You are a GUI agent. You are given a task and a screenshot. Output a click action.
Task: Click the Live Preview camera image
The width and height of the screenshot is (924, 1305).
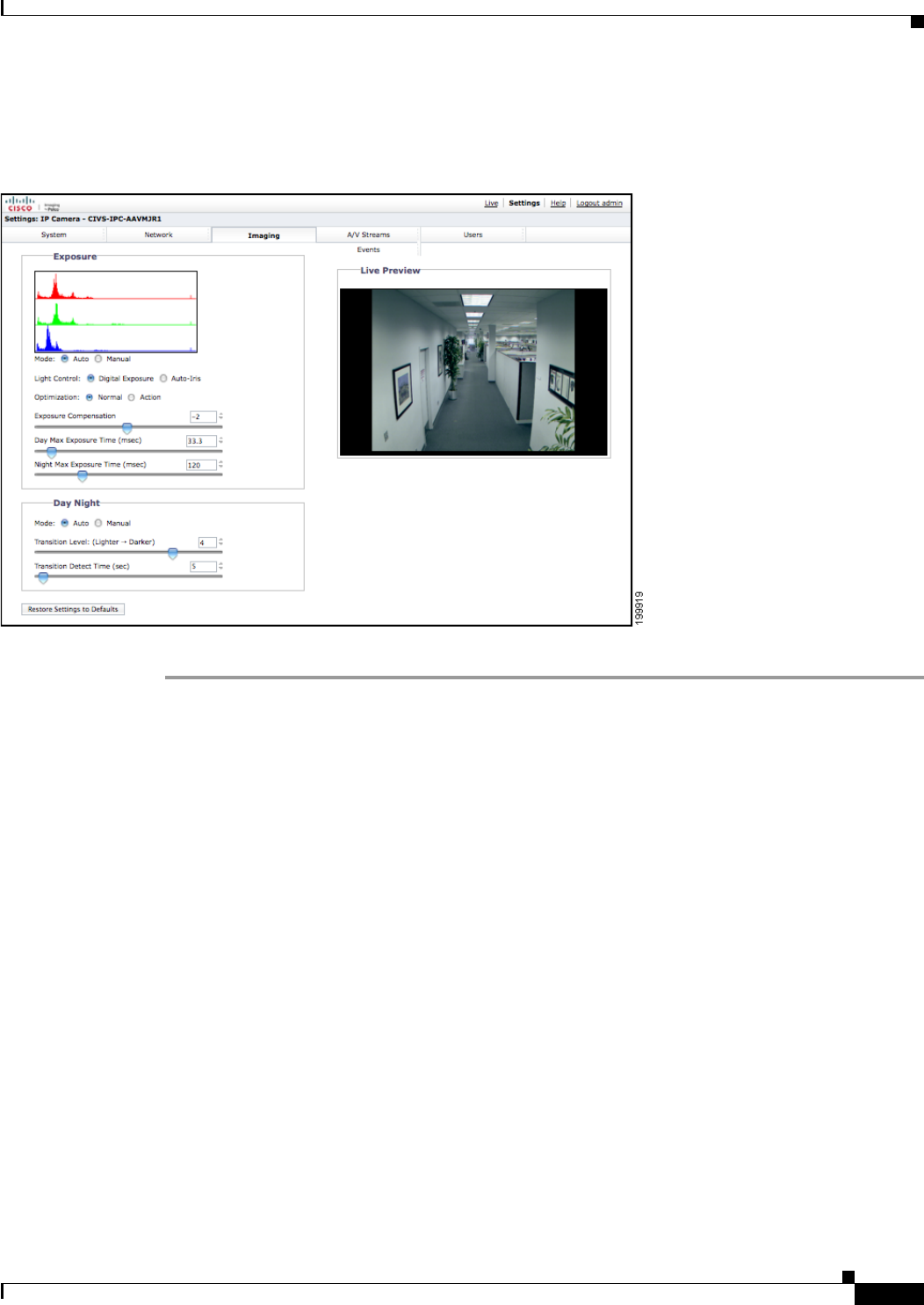point(473,372)
